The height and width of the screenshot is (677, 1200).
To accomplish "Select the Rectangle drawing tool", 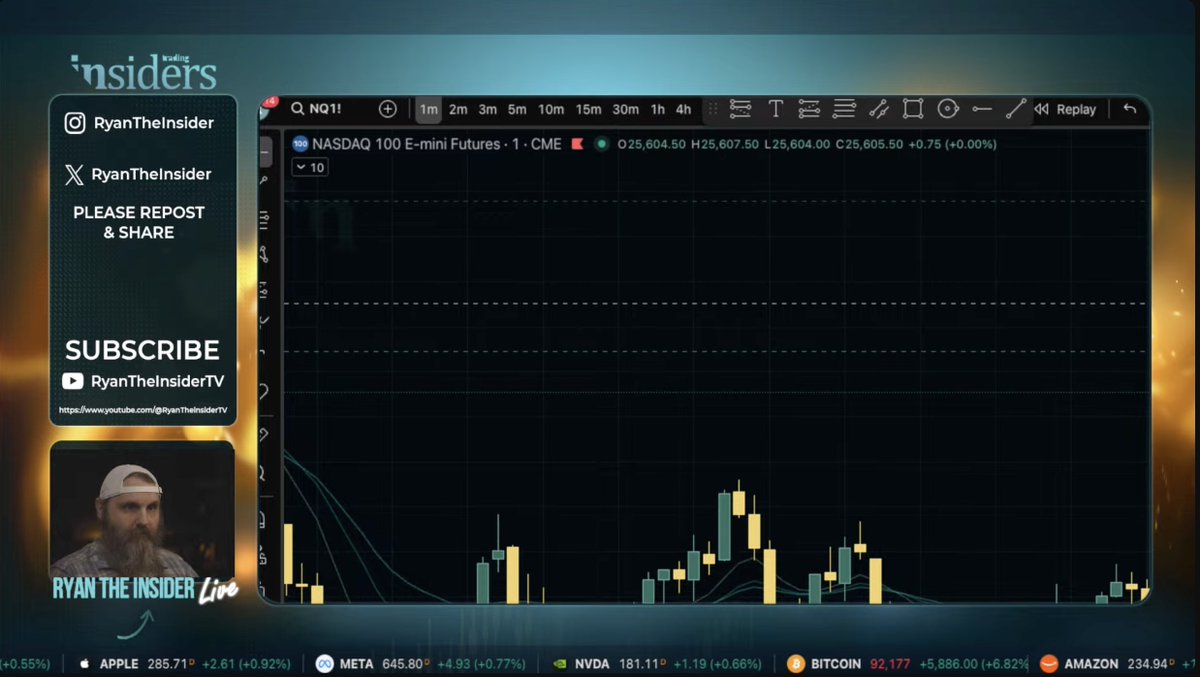I will (913, 109).
